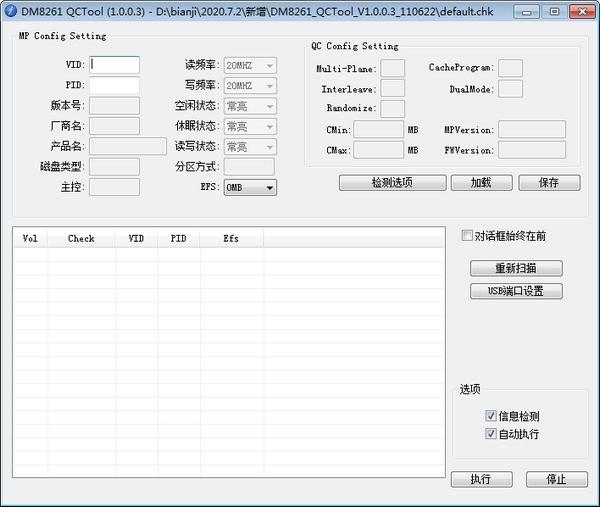Viewport: 600px width, 507px height.
Task: Toggle the 对话框始终在前 checkbox
Action: click(x=467, y=236)
